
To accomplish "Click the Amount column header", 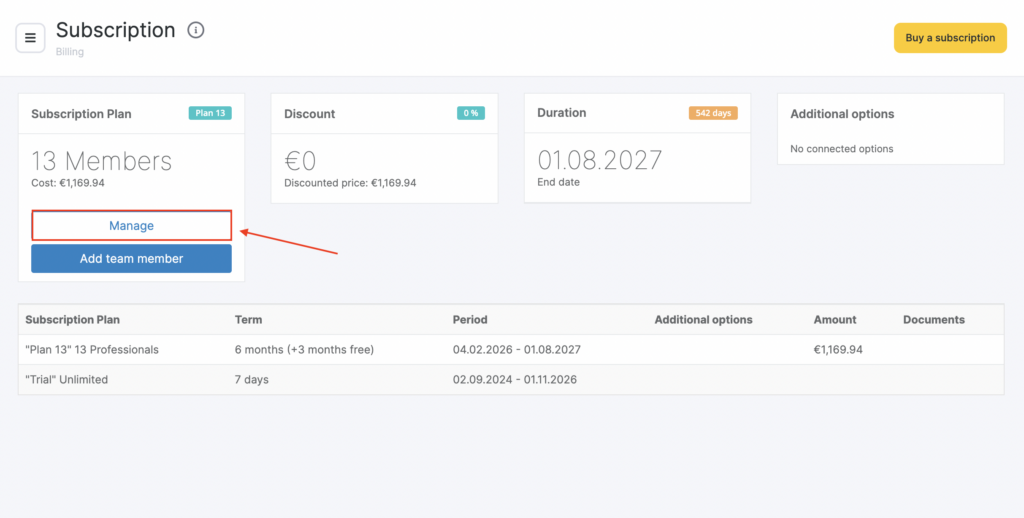I will click(x=835, y=320).
